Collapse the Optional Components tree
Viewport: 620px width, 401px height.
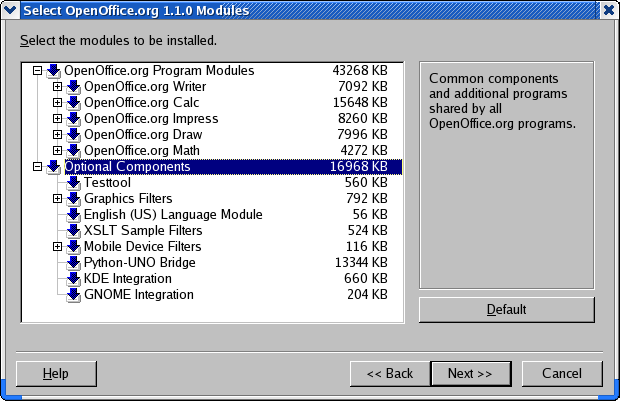pos(37,166)
